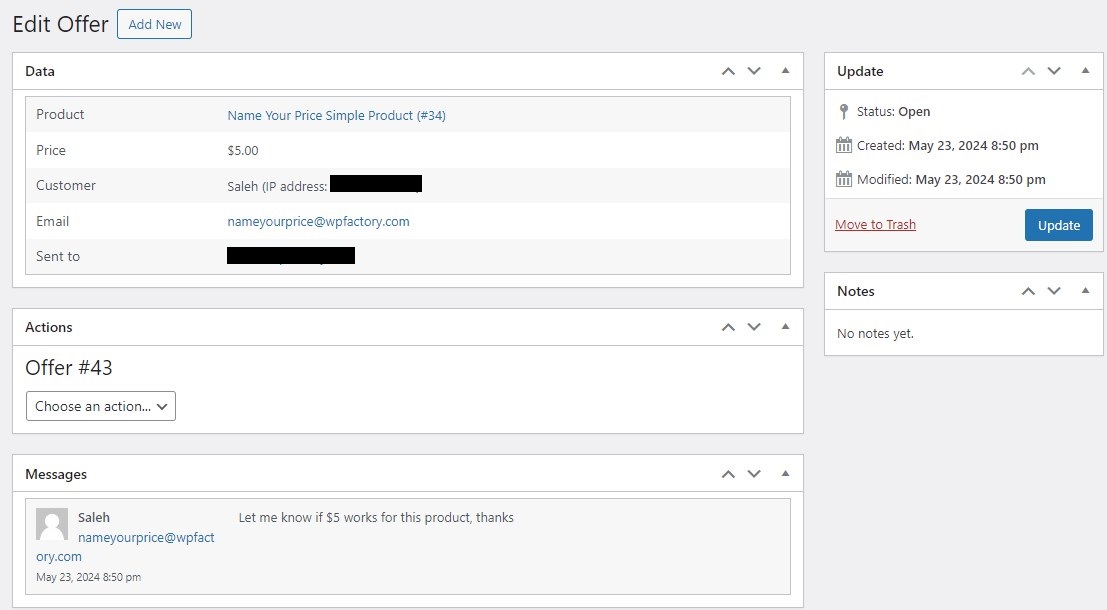1107x610 pixels.
Task: Click the up-arrow on the Update panel header
Action: coord(1028,71)
